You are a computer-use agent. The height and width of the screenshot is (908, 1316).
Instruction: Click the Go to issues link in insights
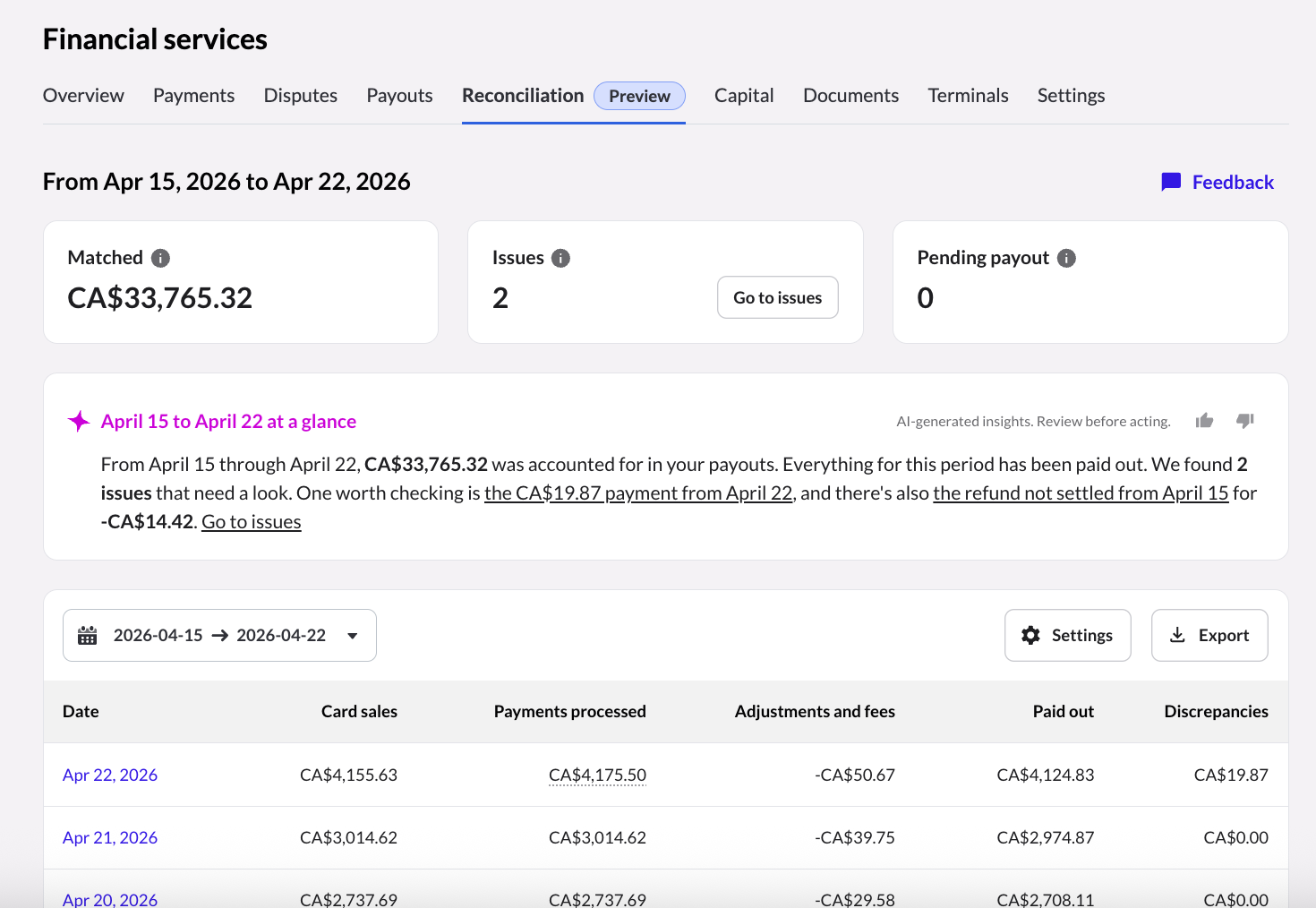point(252,522)
